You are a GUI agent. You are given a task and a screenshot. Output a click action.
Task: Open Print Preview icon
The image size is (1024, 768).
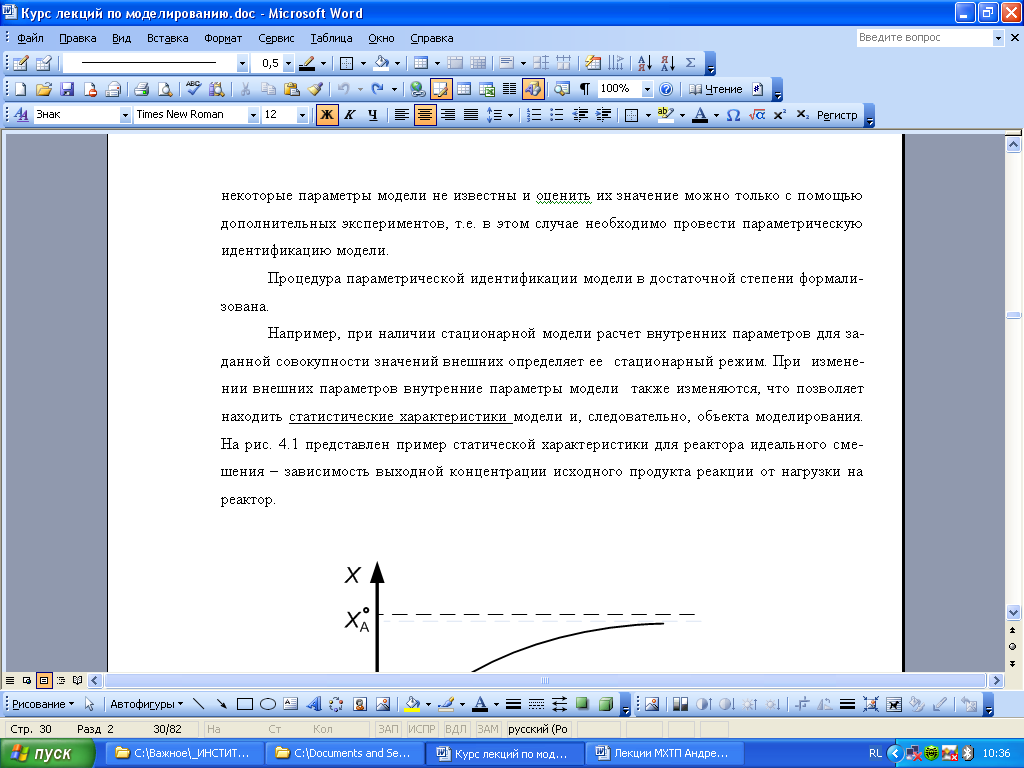point(165,89)
